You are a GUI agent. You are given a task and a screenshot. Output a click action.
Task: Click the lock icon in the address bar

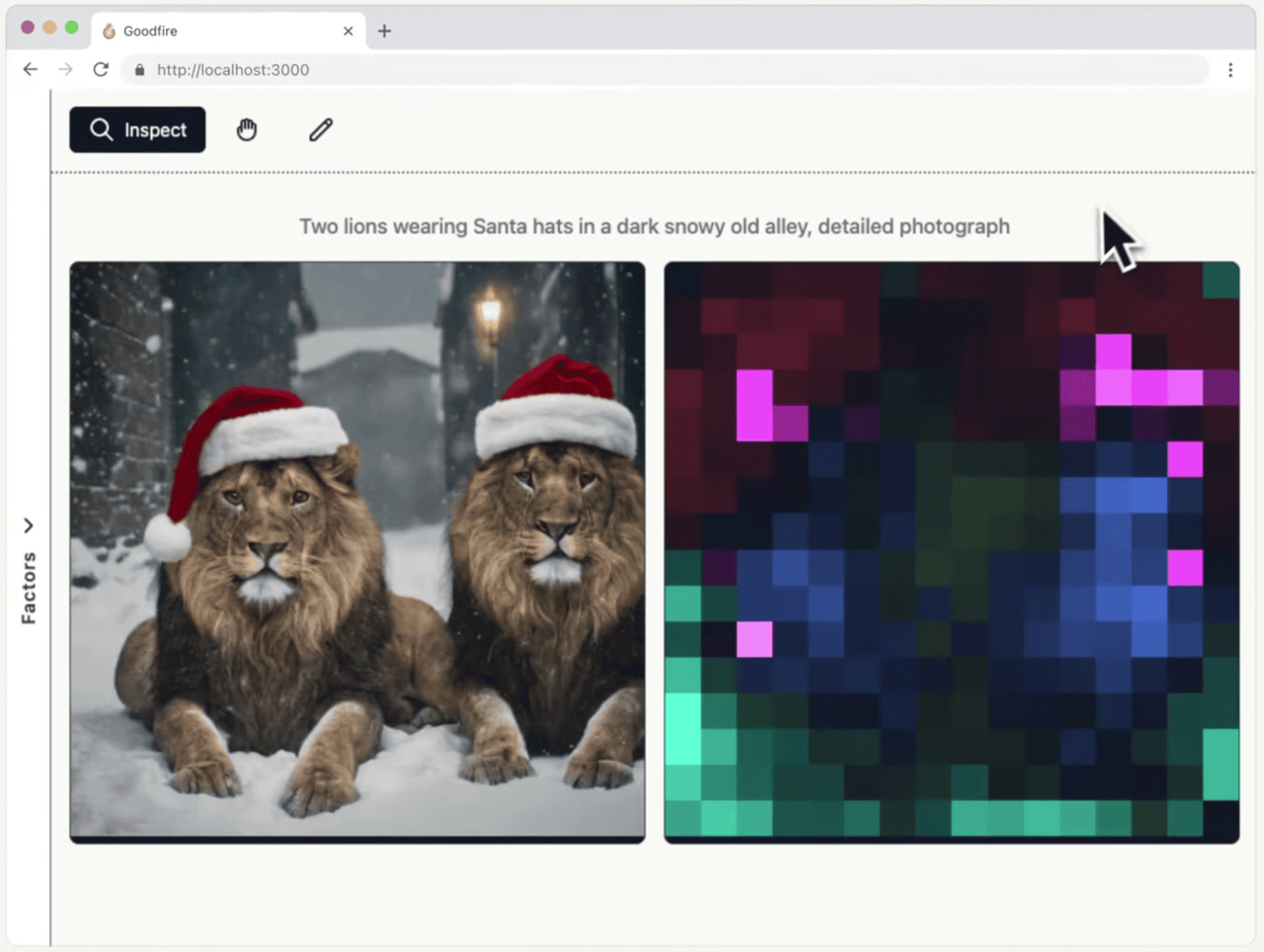pyautogui.click(x=139, y=69)
